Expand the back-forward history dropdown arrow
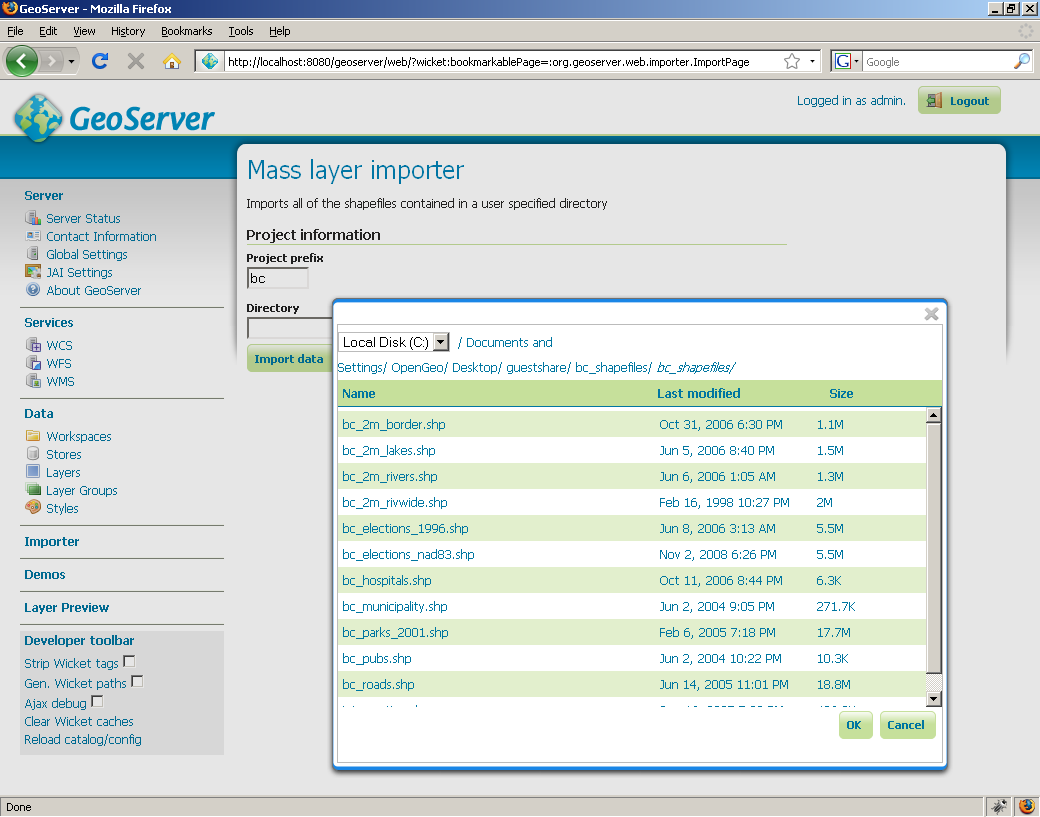Image resolution: width=1040 pixels, height=817 pixels. [71, 62]
